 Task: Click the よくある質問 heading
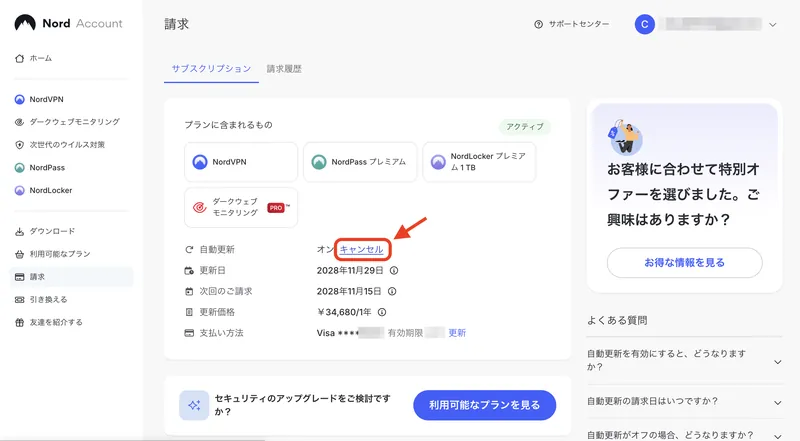617,321
